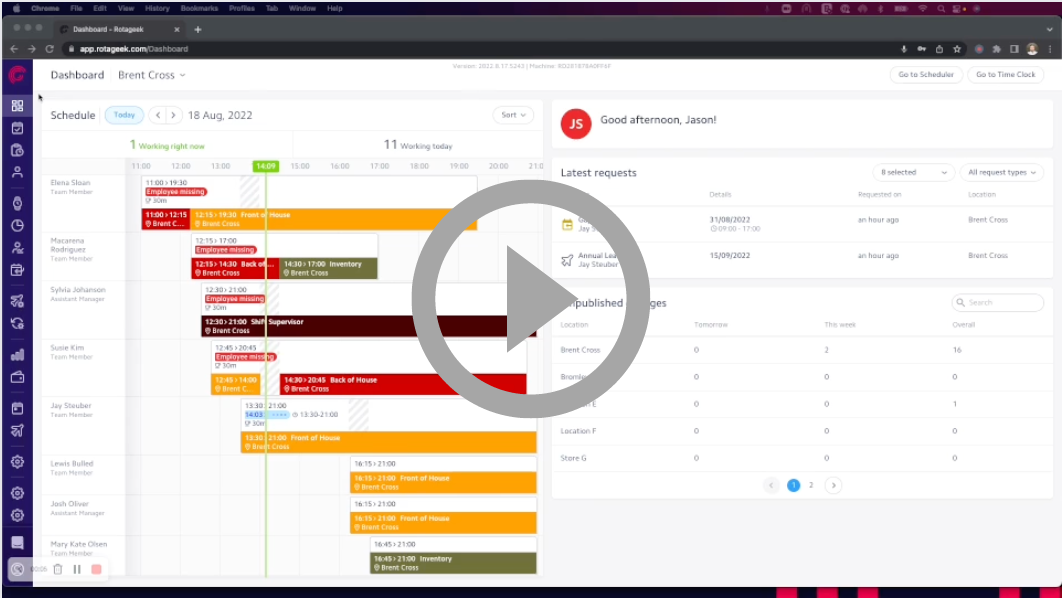This screenshot has height=598, width=1062.
Task: Open the Brent Cross location dropdown
Action: 151,74
